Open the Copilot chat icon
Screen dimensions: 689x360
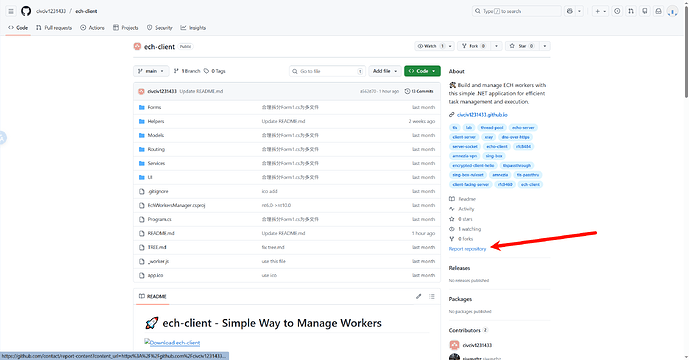(x=570, y=11)
